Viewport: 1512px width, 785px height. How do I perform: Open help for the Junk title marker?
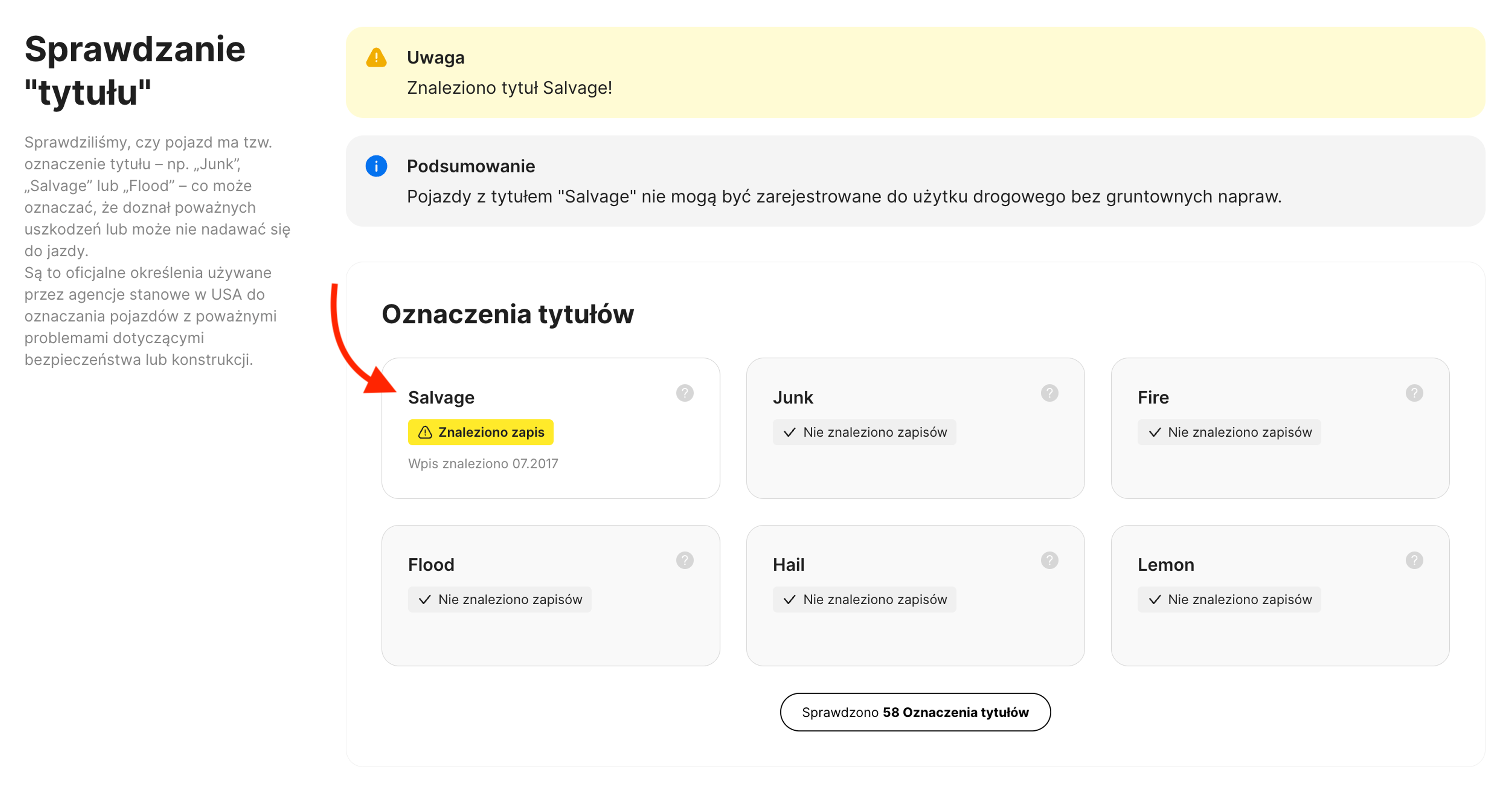click(x=1050, y=393)
